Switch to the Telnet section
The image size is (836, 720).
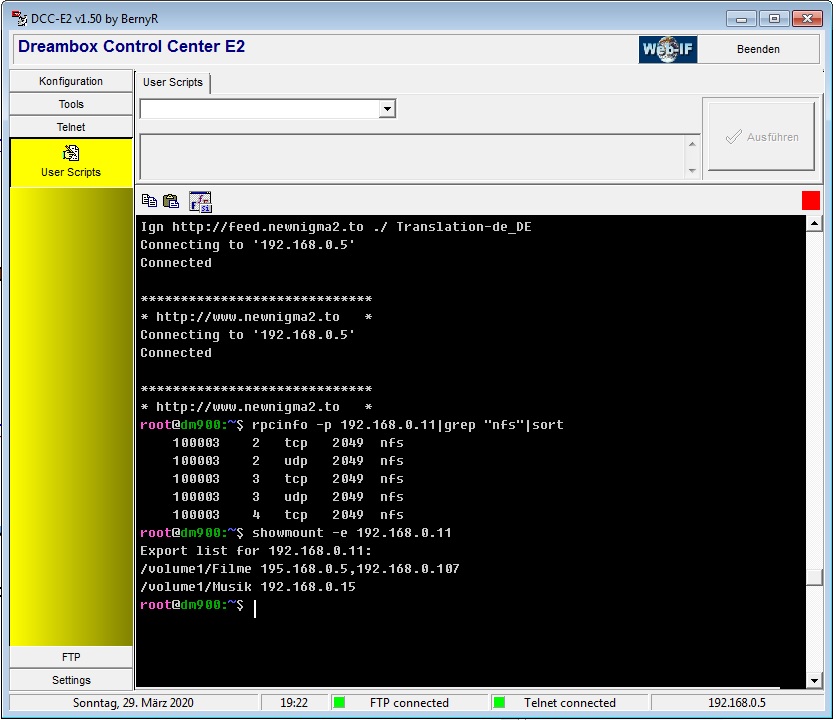tap(71, 127)
